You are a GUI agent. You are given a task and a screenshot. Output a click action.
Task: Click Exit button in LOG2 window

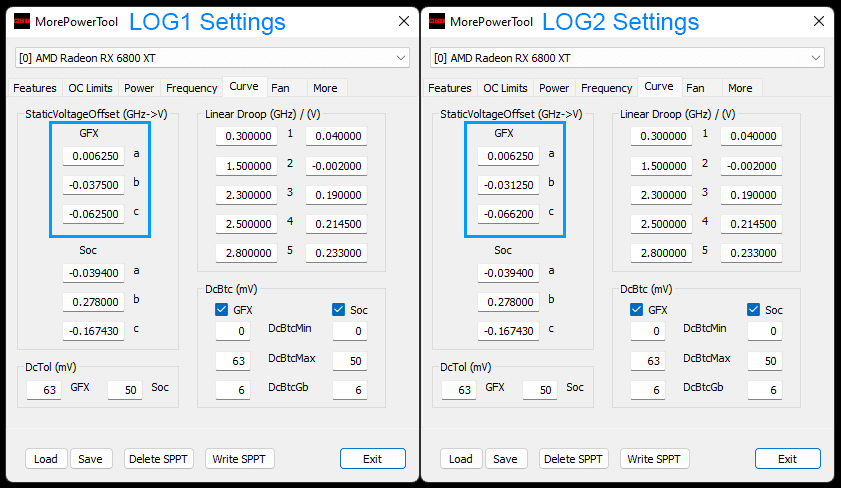click(788, 459)
